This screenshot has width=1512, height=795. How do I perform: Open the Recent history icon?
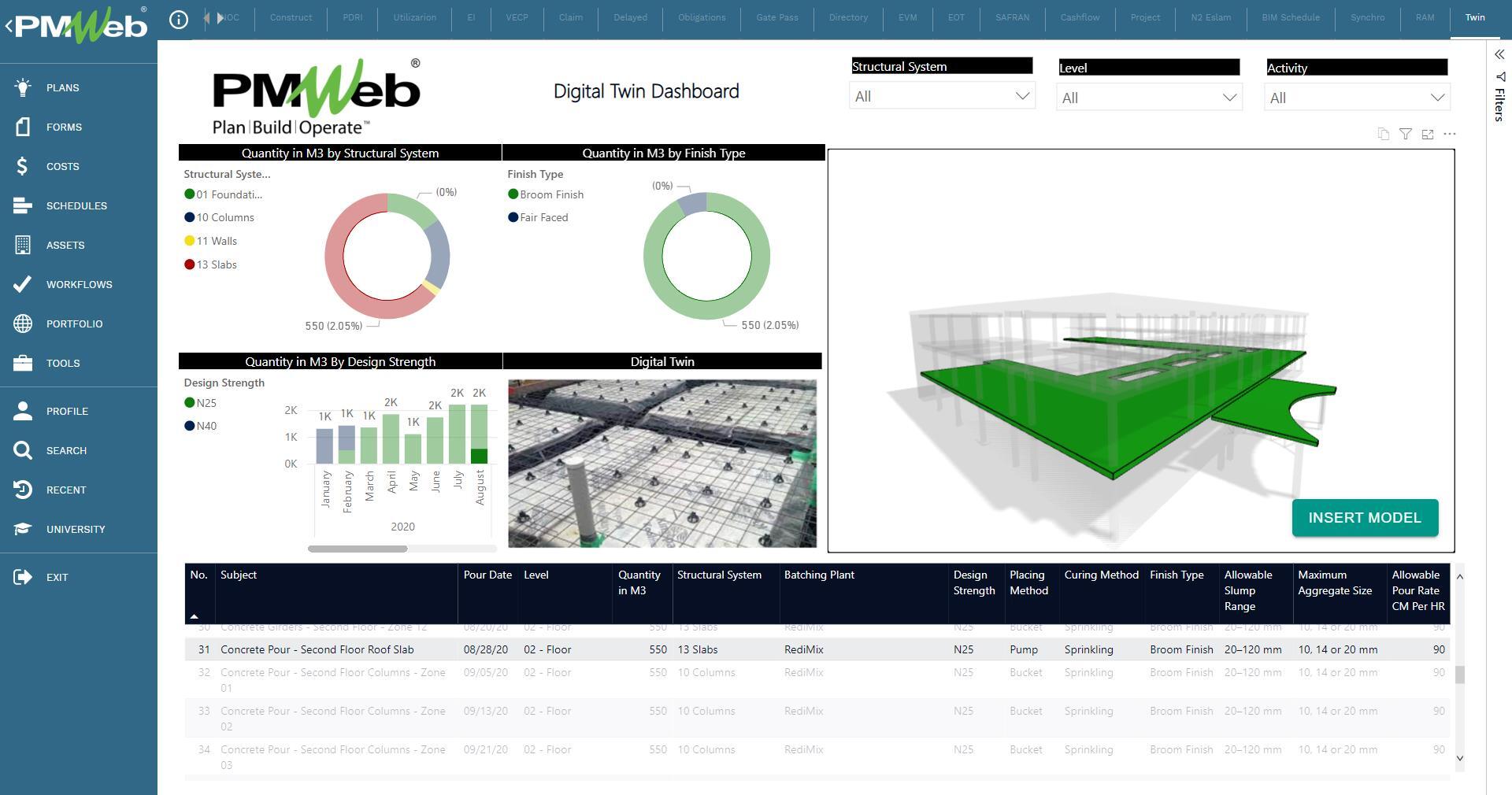coord(23,490)
